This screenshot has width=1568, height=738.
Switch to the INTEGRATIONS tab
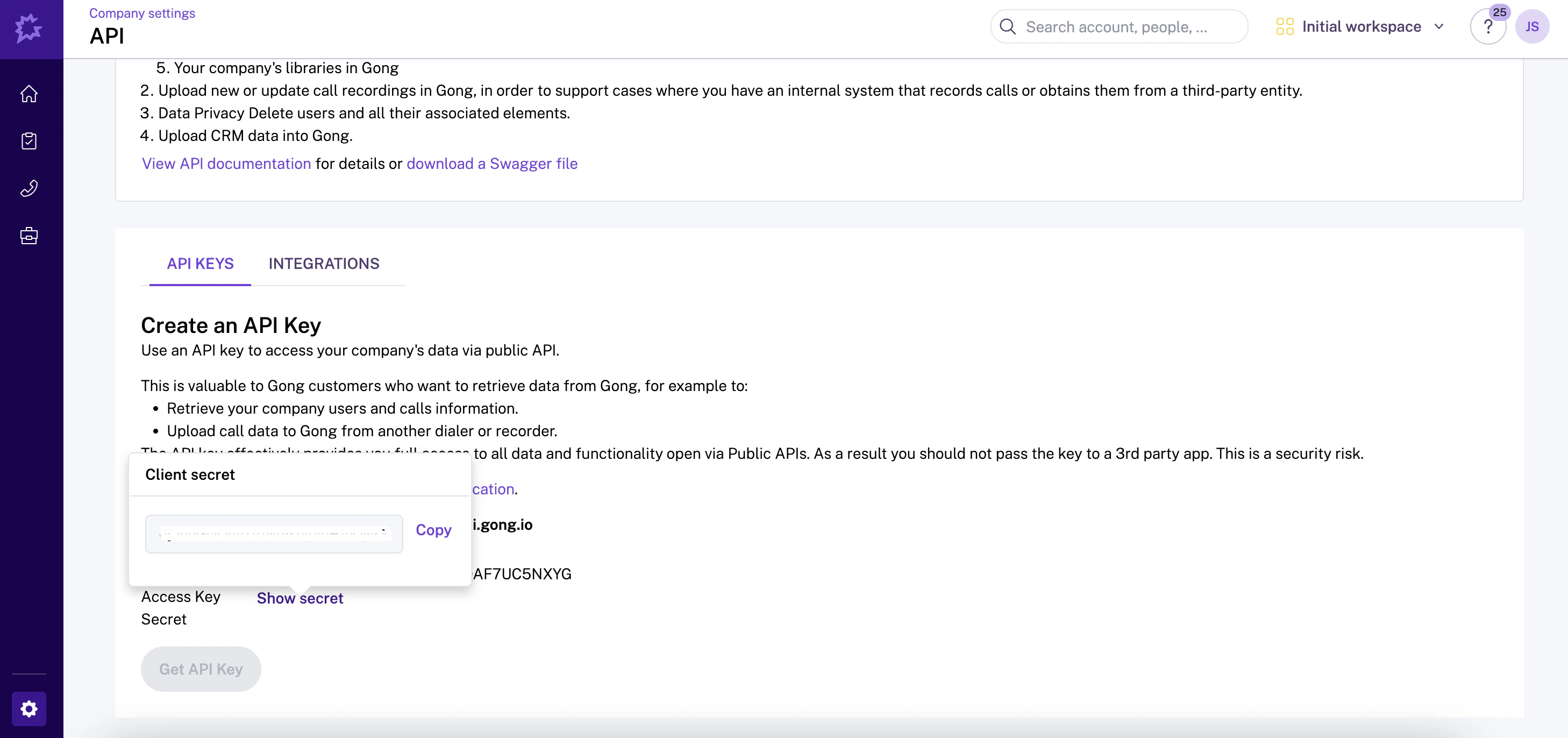point(324,263)
